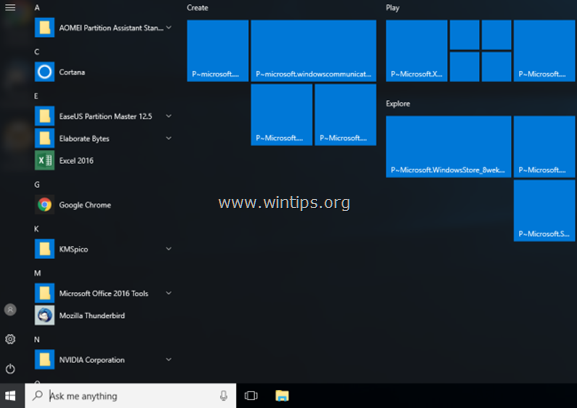The height and width of the screenshot is (408, 577).
Task: Open 'Excel 2016' entry text
Action: coord(77,160)
